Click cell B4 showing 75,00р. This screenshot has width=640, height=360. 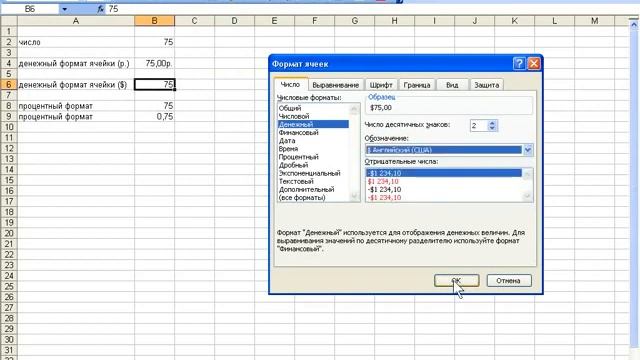click(154, 63)
